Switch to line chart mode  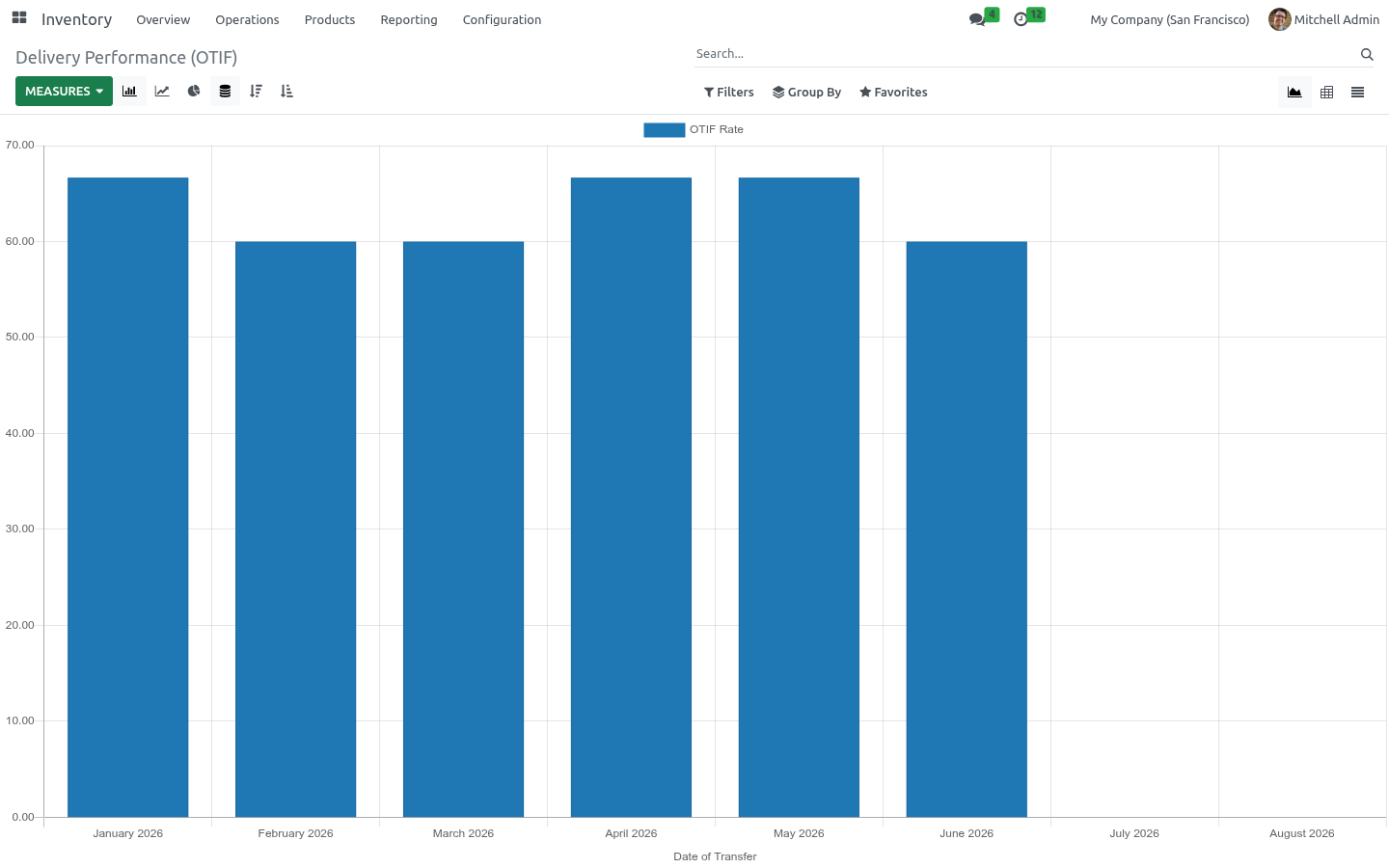pos(162,92)
